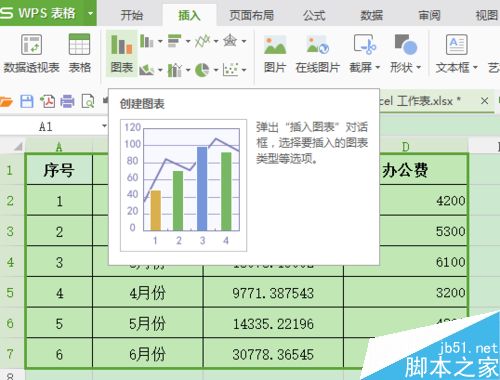Click the 6月份 cell
This screenshot has width=500, height=380.
tap(148, 354)
